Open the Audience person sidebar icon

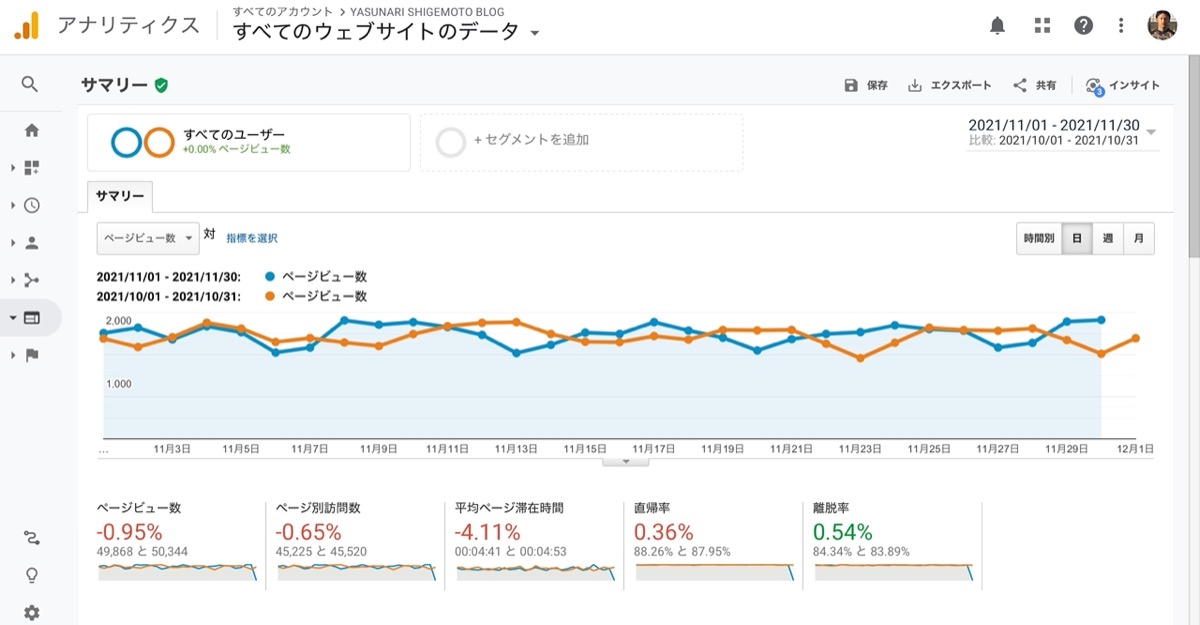pos(32,242)
